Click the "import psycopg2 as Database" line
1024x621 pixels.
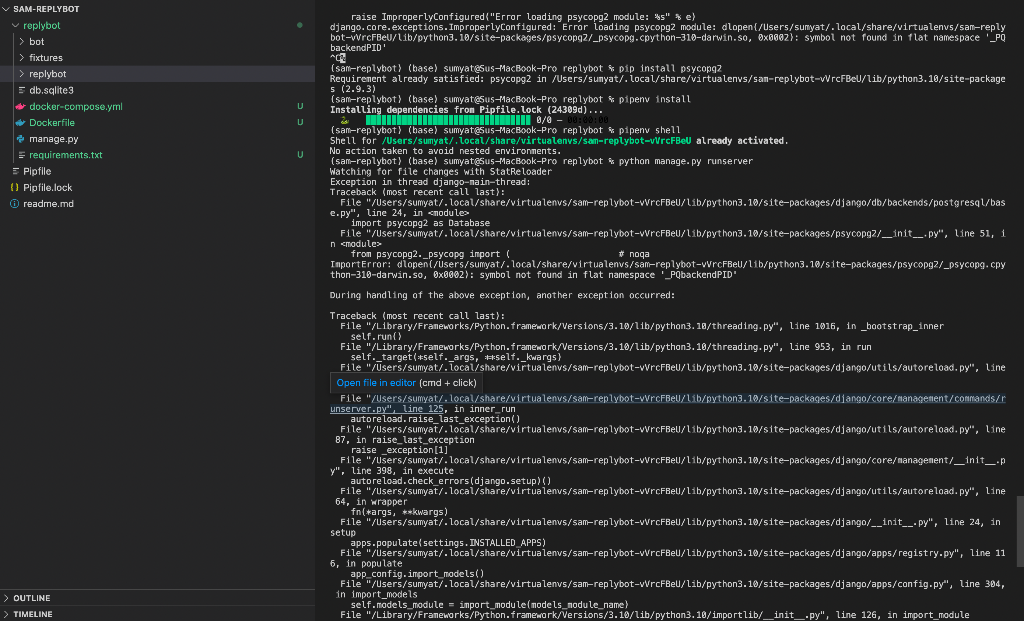[420, 223]
